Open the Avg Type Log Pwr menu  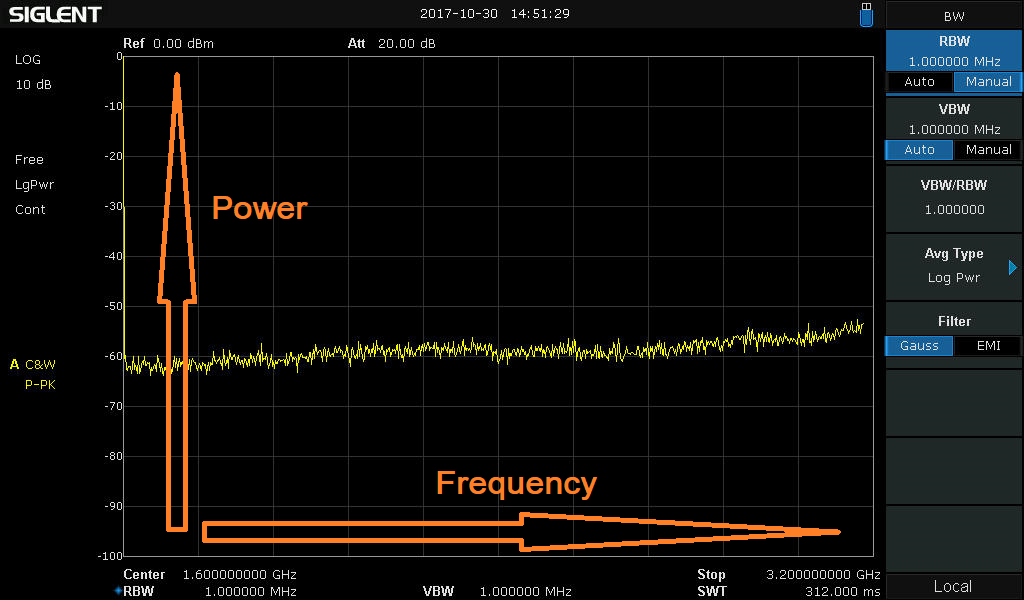[x=953, y=266]
